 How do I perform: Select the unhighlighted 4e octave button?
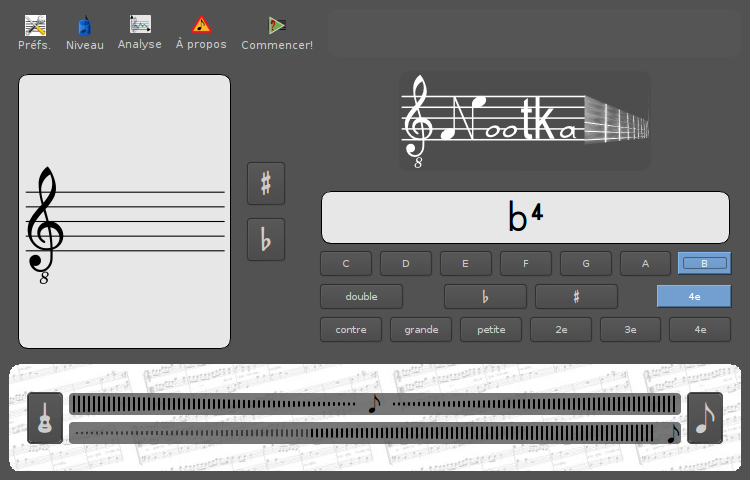click(x=700, y=329)
